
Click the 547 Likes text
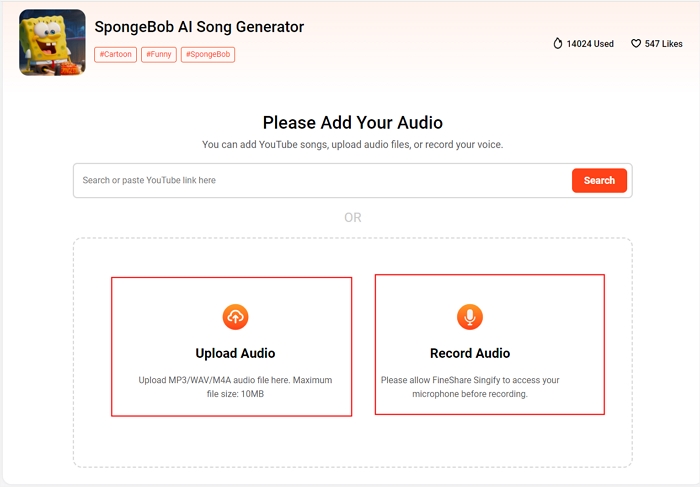click(x=663, y=44)
